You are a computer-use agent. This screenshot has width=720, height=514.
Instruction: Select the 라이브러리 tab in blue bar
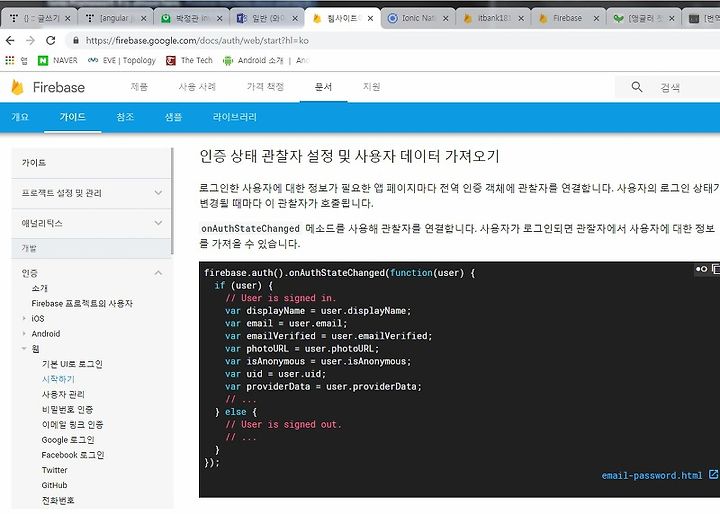[235, 117]
